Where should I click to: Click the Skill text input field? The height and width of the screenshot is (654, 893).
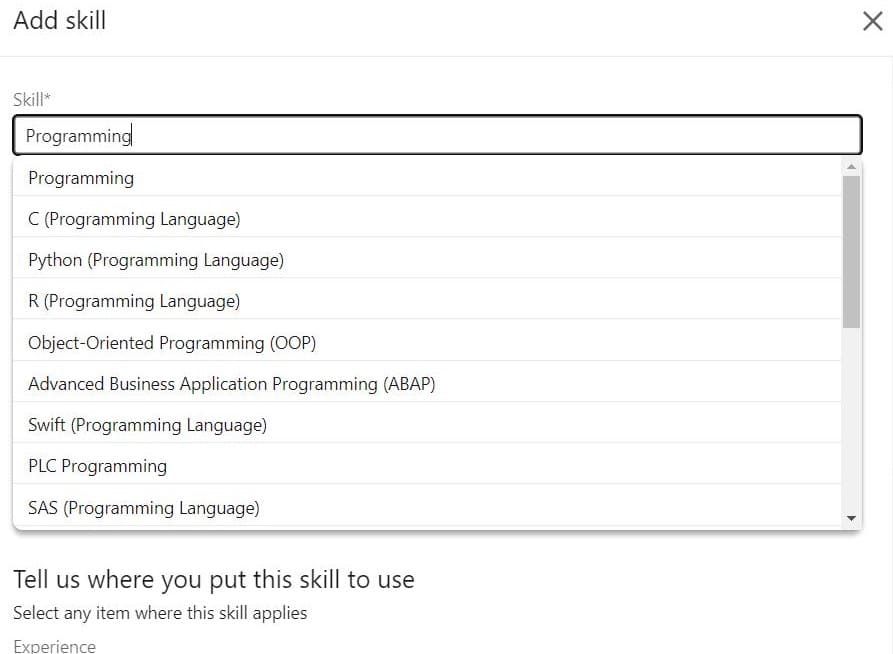pos(437,136)
